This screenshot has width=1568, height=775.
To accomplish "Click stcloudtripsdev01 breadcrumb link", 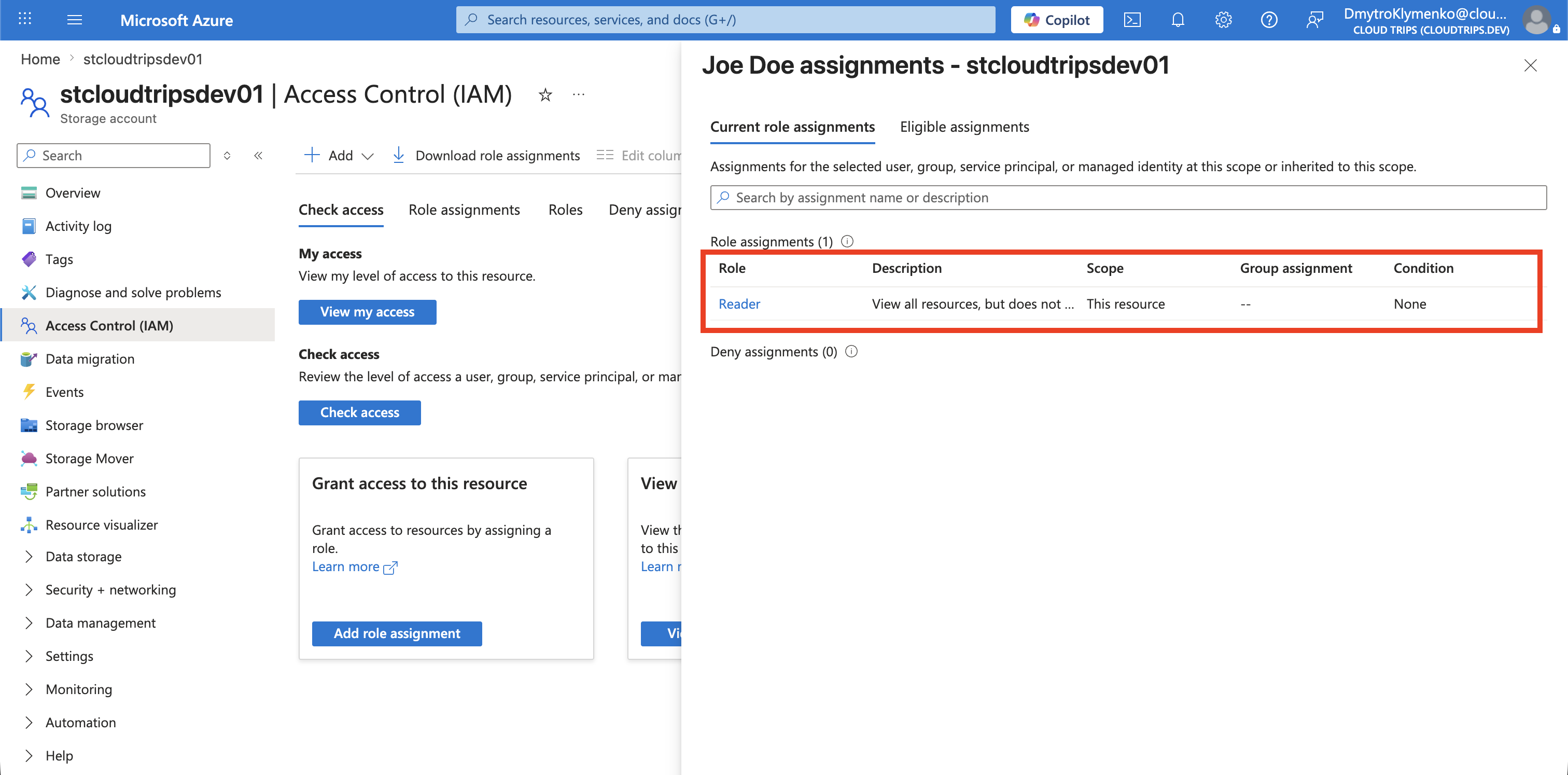I will (x=143, y=59).
